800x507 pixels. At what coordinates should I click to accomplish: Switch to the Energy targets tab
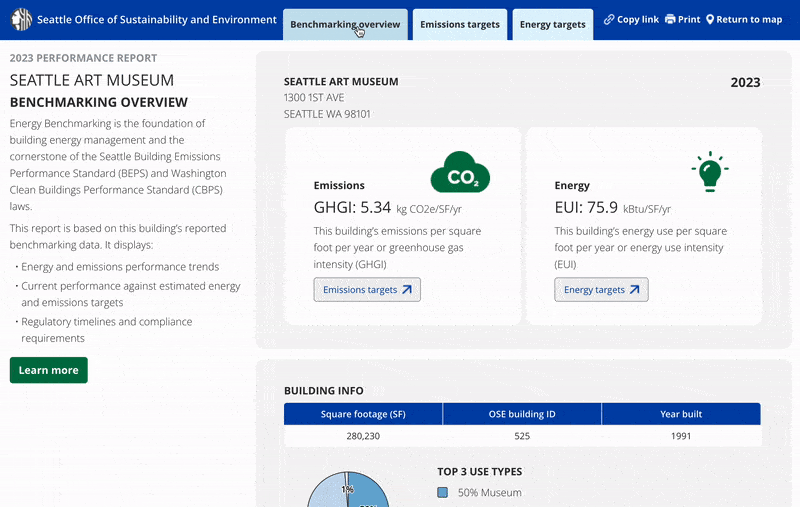(553, 24)
